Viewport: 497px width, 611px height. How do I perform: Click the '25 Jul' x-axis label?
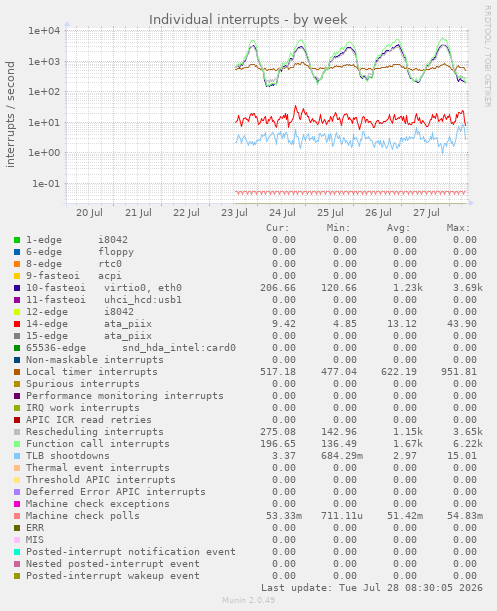coord(330,213)
